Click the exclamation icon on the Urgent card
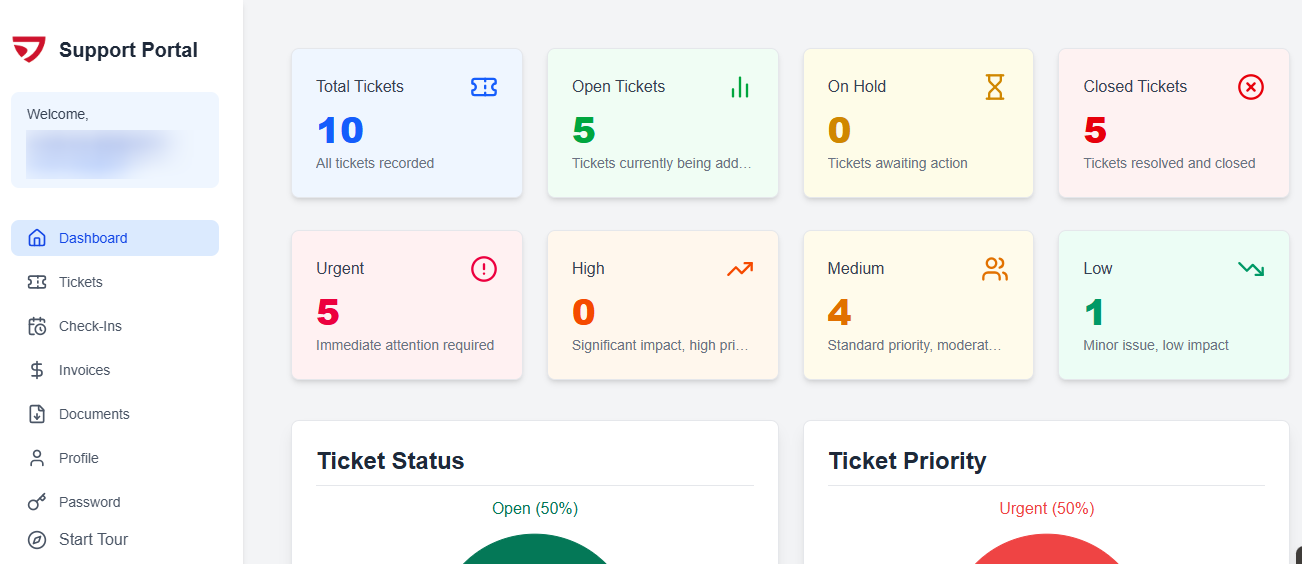This screenshot has width=1302, height=564. point(484,269)
